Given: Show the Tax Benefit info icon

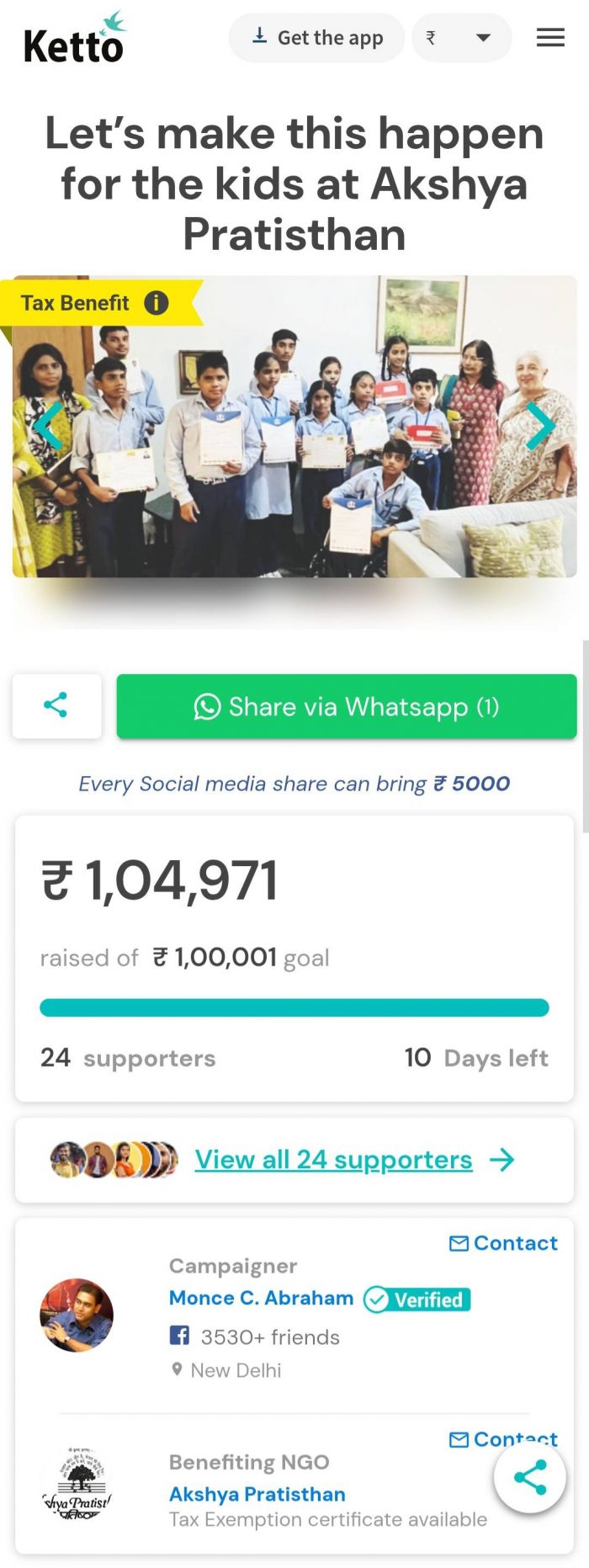Looking at the screenshot, I should point(157,303).
